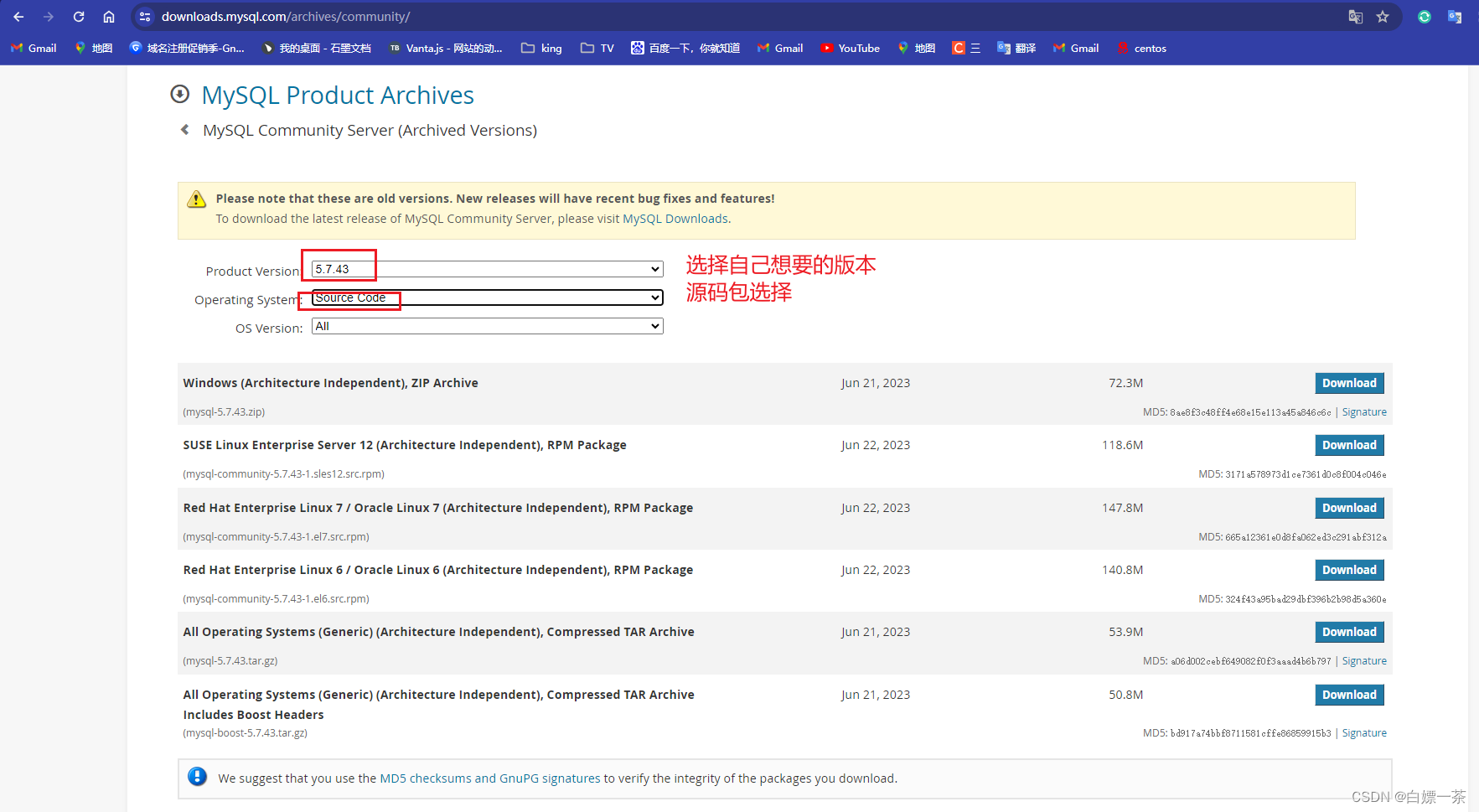This screenshot has width=1479, height=812.
Task: Click the 53.9M file size
Action: coord(1125,632)
